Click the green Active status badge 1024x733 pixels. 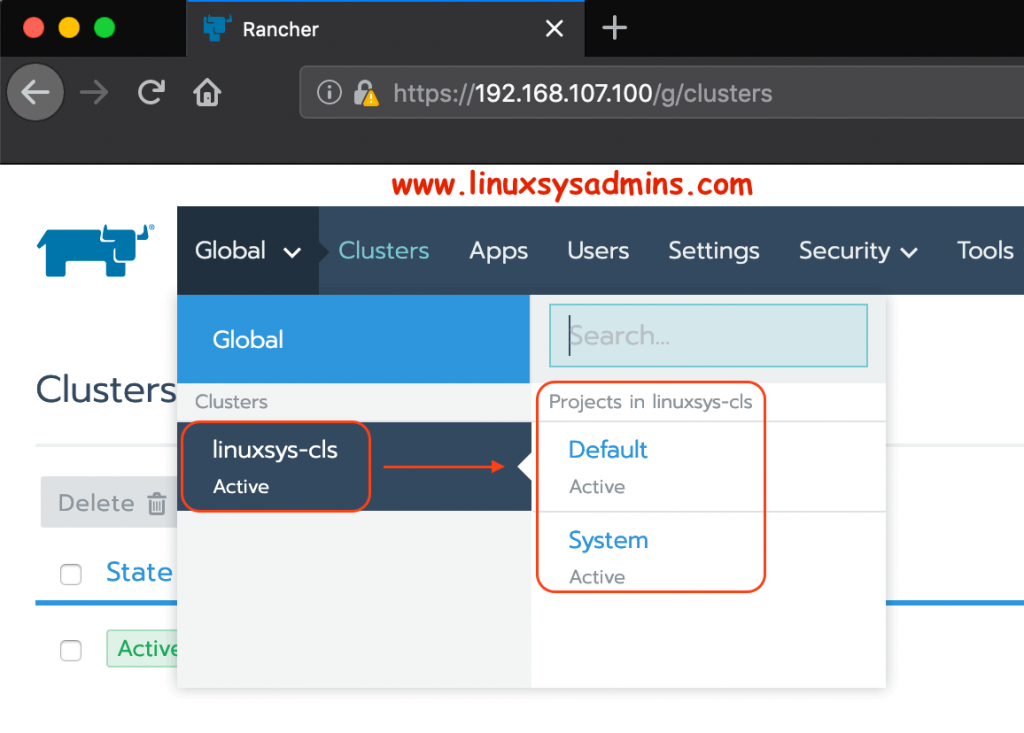(142, 649)
